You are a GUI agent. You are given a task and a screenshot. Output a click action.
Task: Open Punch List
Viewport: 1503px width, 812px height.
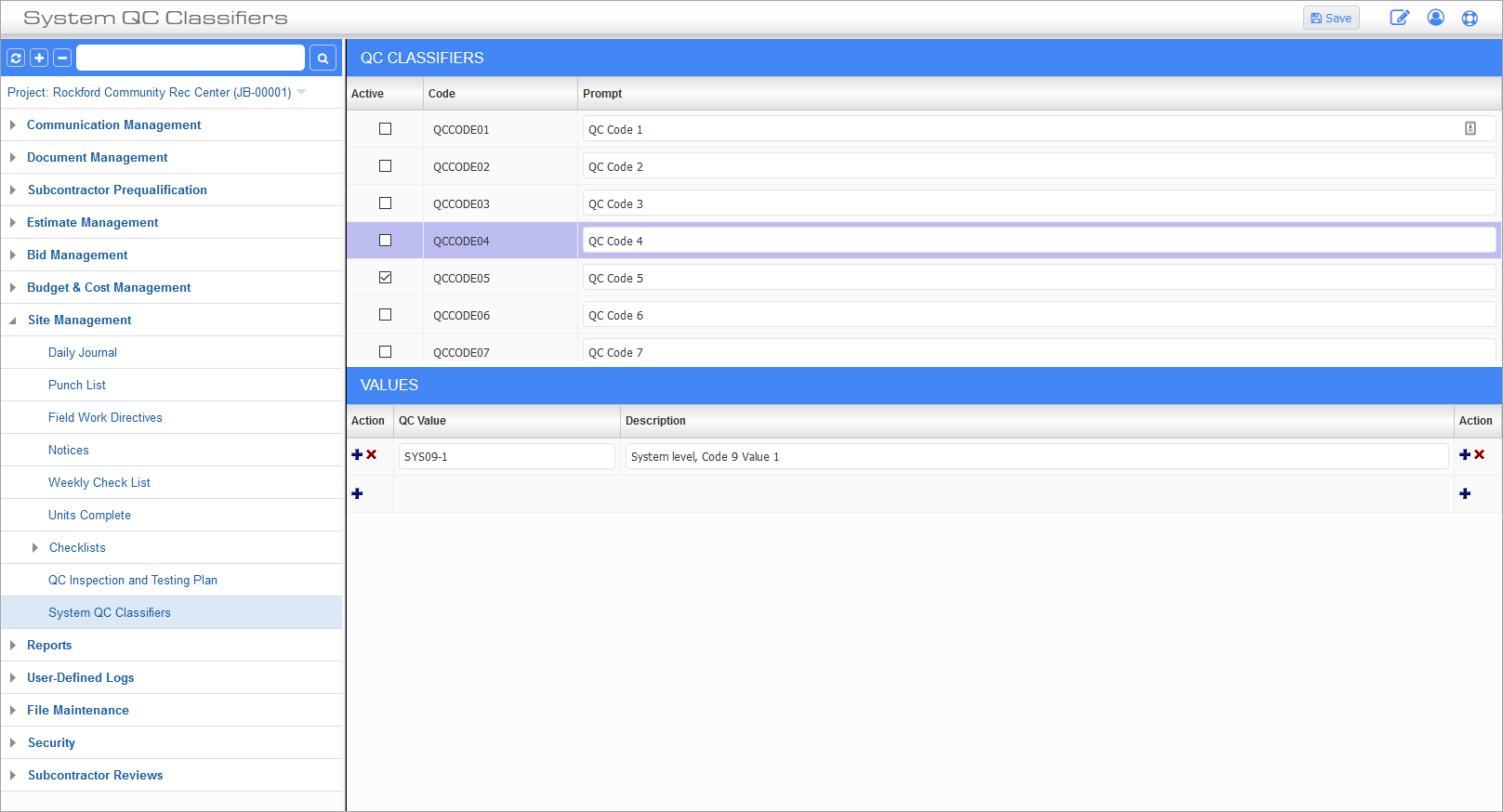pyautogui.click(x=77, y=385)
